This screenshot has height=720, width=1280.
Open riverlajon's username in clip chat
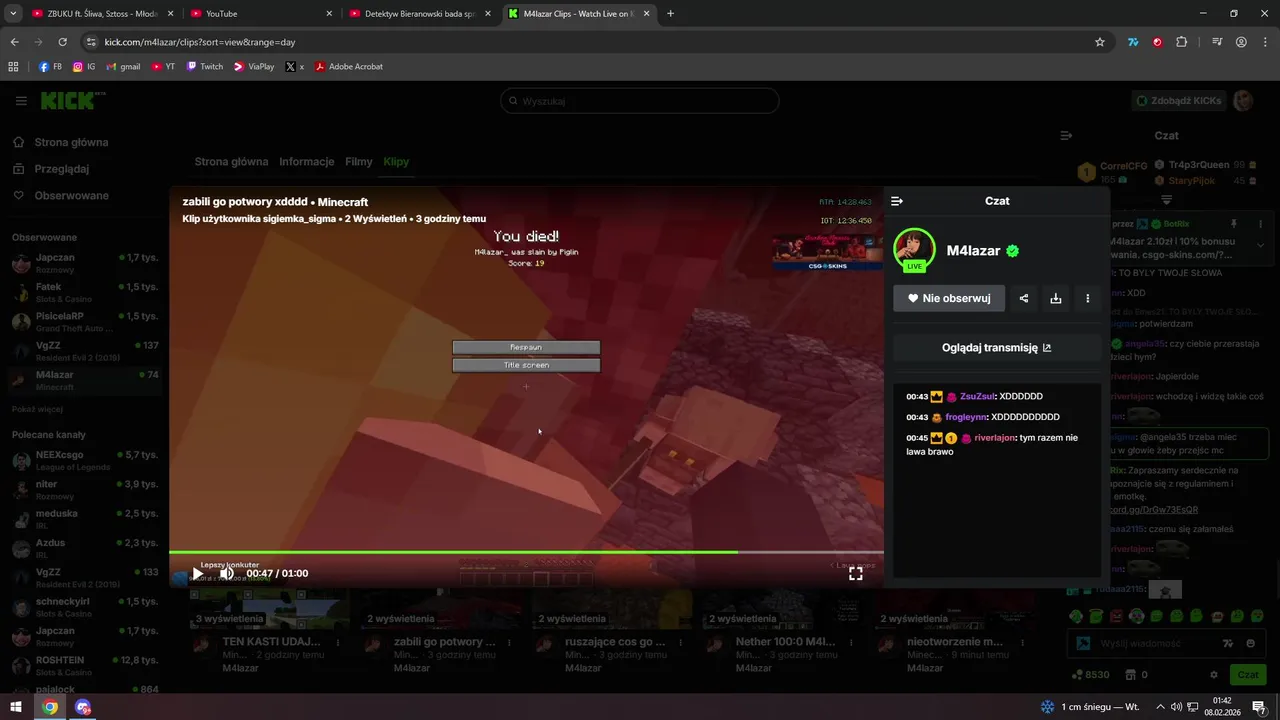[x=995, y=438]
